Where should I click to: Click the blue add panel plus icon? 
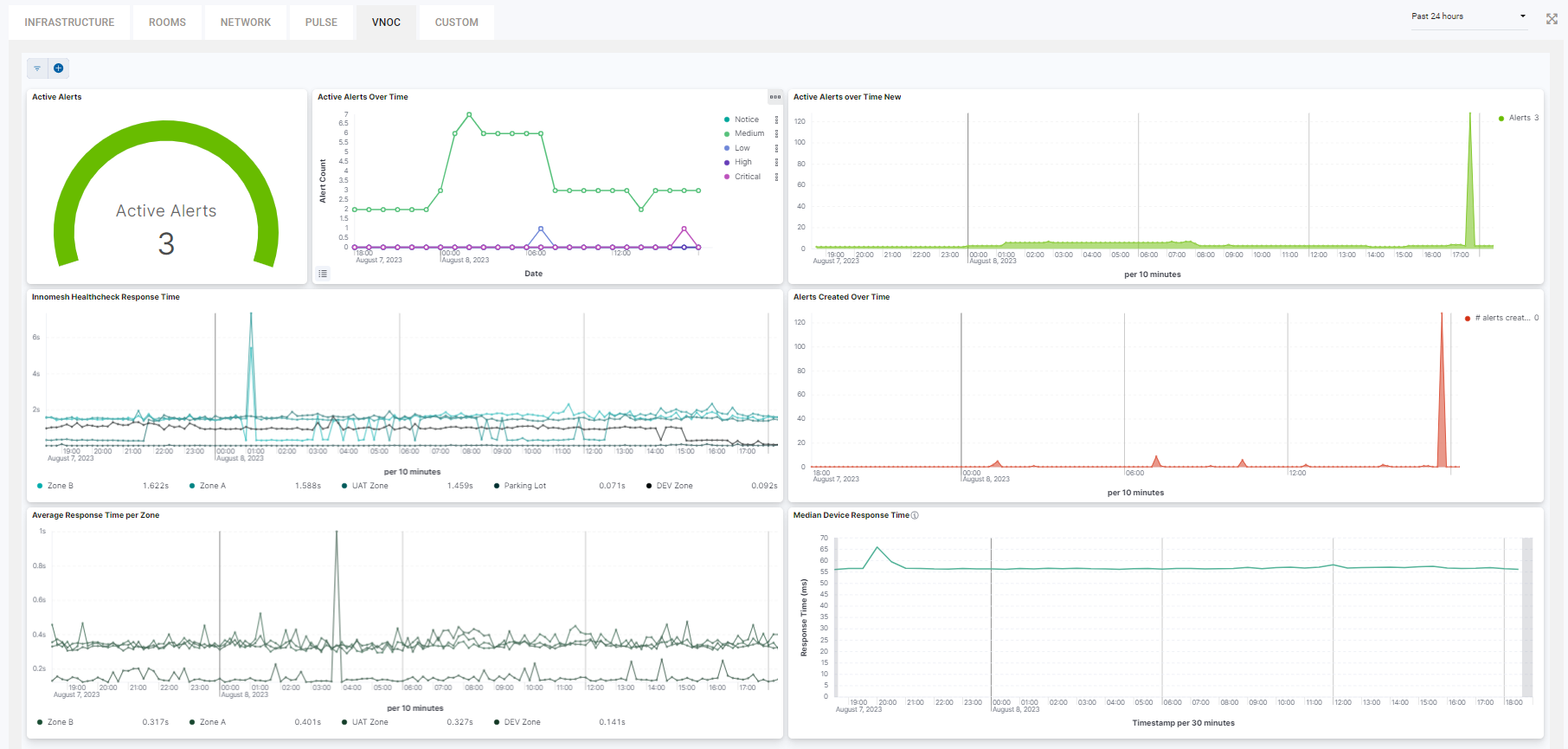58,68
